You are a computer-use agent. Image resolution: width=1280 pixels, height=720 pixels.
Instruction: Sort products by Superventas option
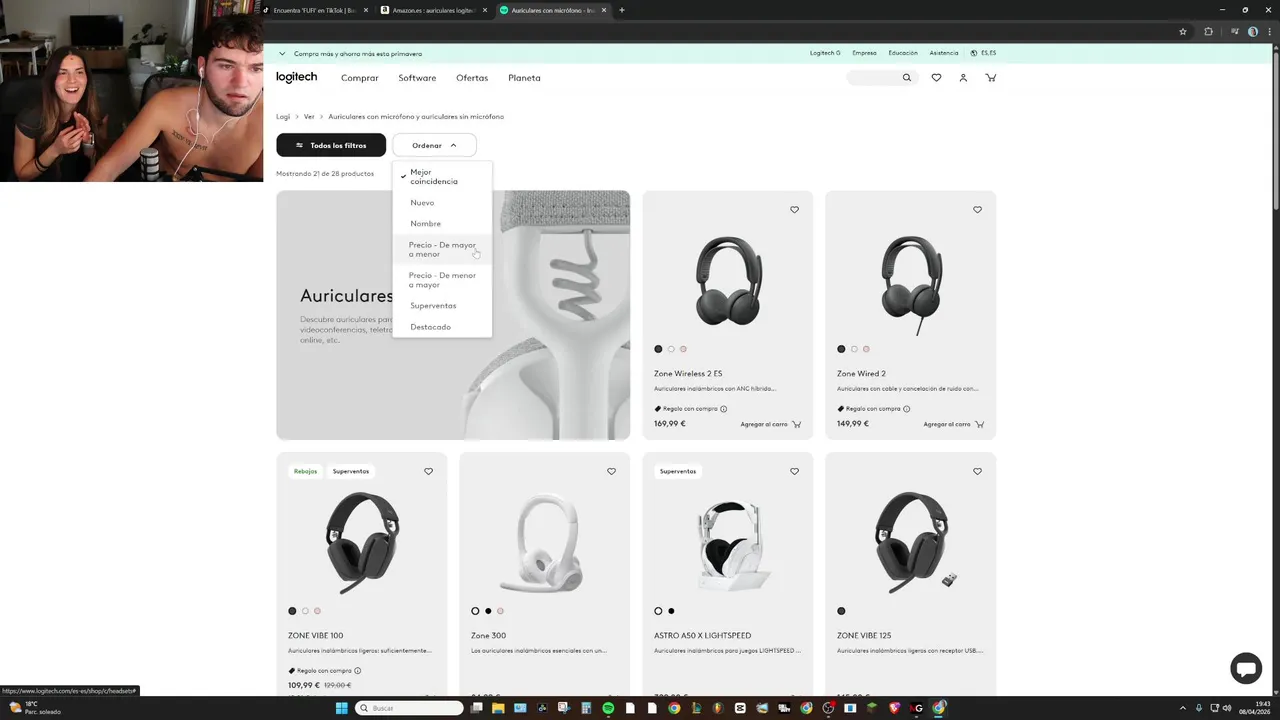442,306
